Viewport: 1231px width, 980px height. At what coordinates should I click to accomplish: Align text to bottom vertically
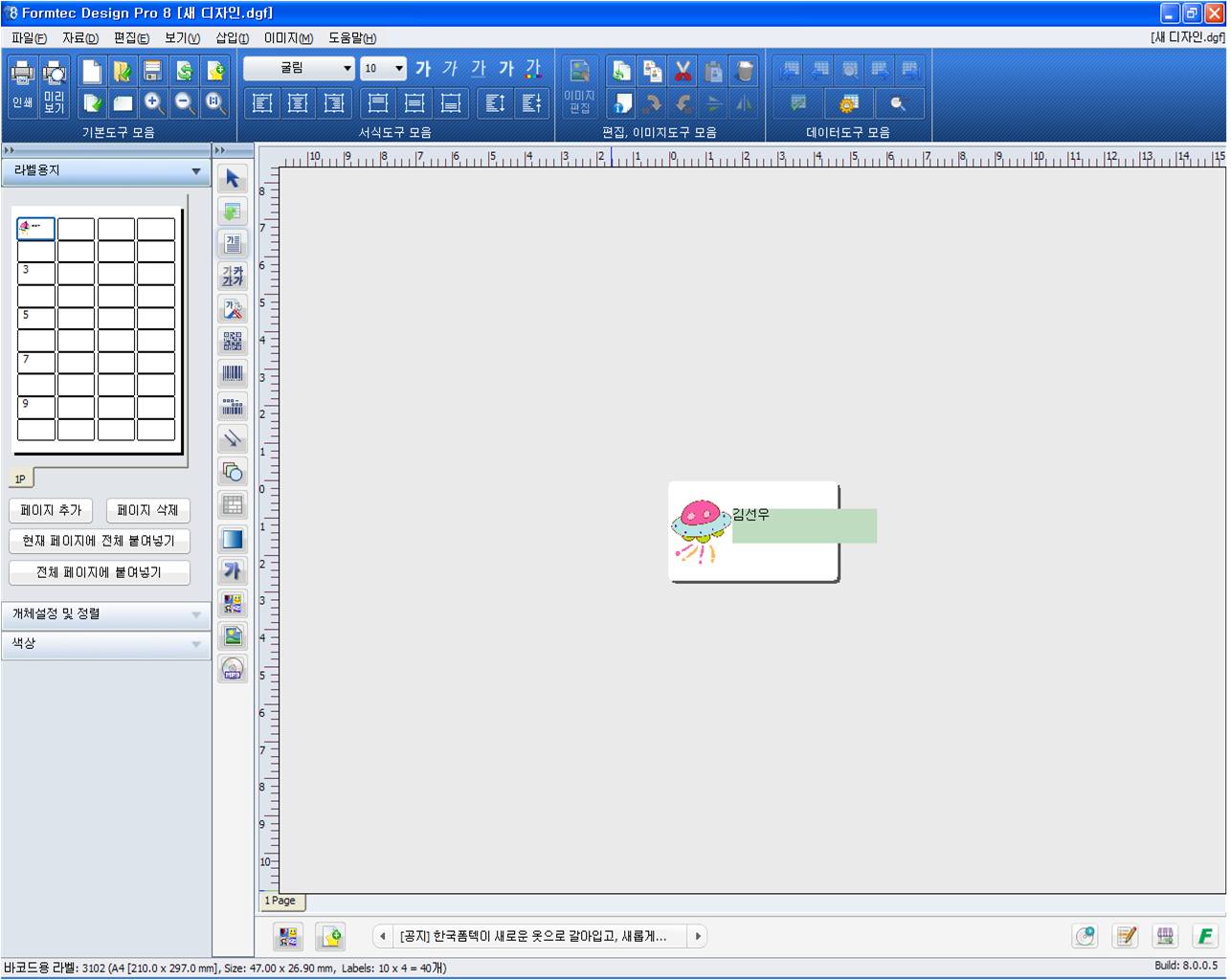[451, 102]
